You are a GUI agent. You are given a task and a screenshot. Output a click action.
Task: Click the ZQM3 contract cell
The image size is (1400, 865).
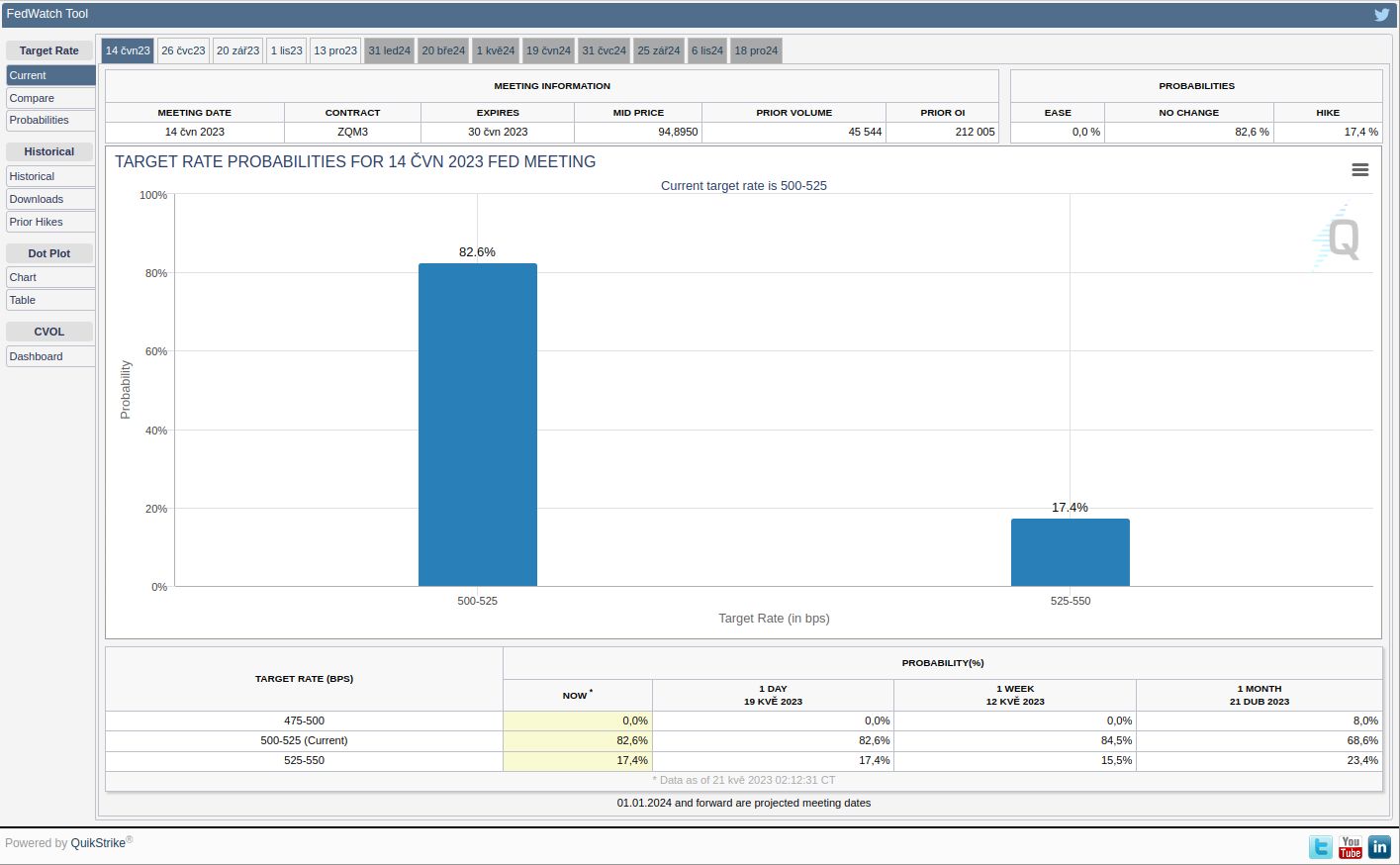(352, 132)
